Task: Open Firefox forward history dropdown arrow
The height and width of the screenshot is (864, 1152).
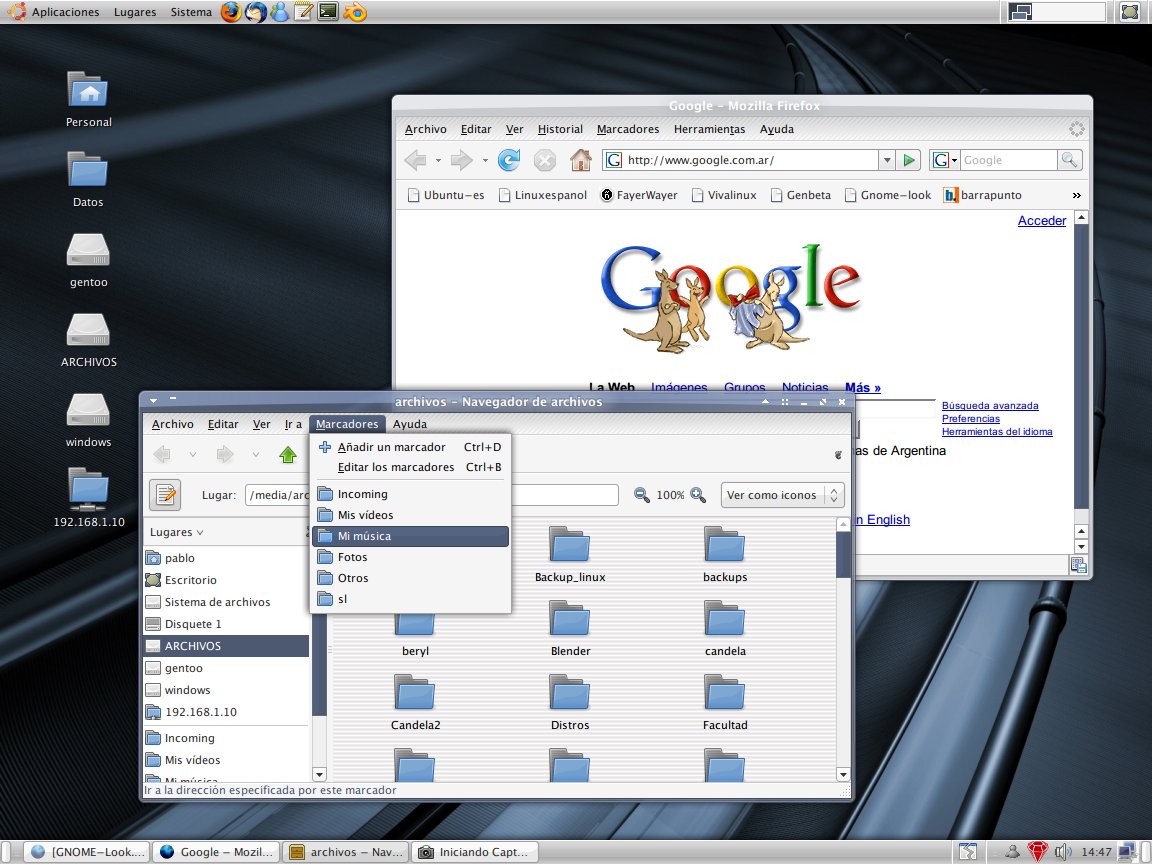Action: 485,160
